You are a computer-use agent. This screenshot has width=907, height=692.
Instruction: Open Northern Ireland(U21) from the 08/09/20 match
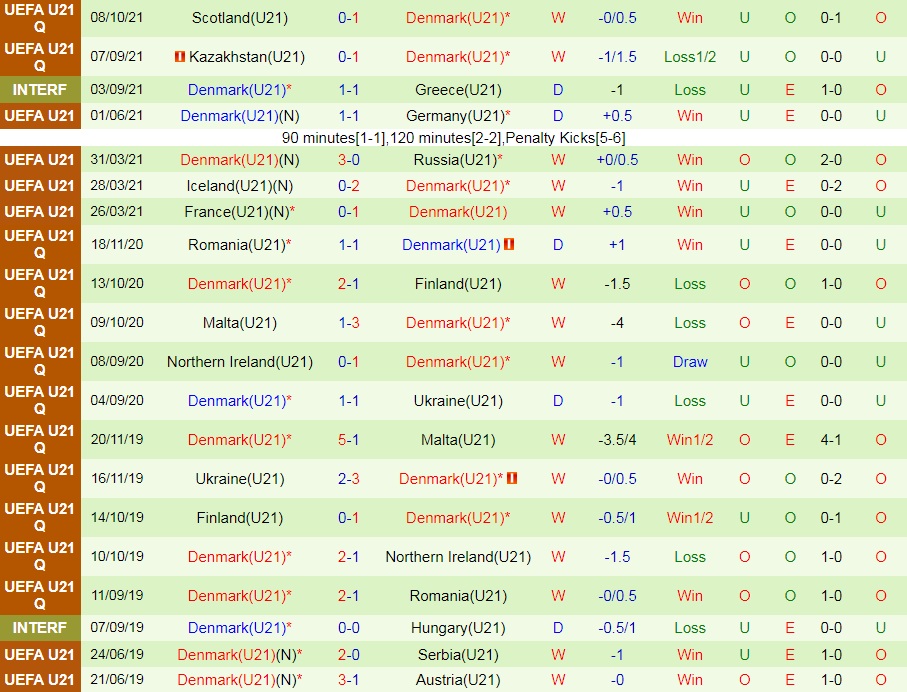coord(239,362)
